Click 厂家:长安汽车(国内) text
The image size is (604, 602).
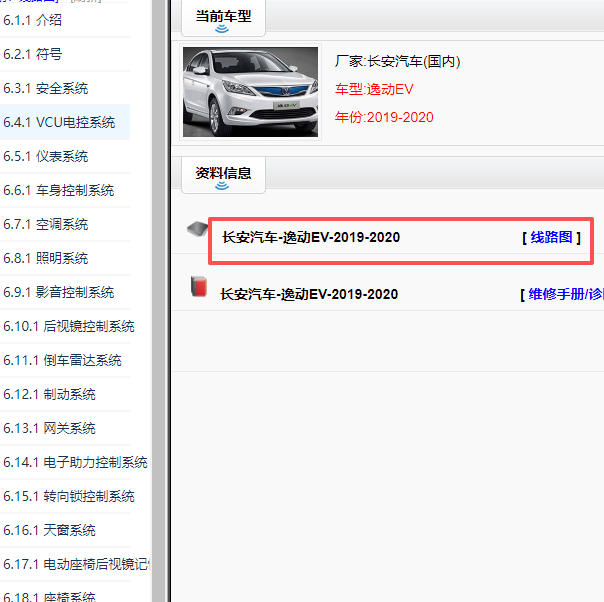398,61
